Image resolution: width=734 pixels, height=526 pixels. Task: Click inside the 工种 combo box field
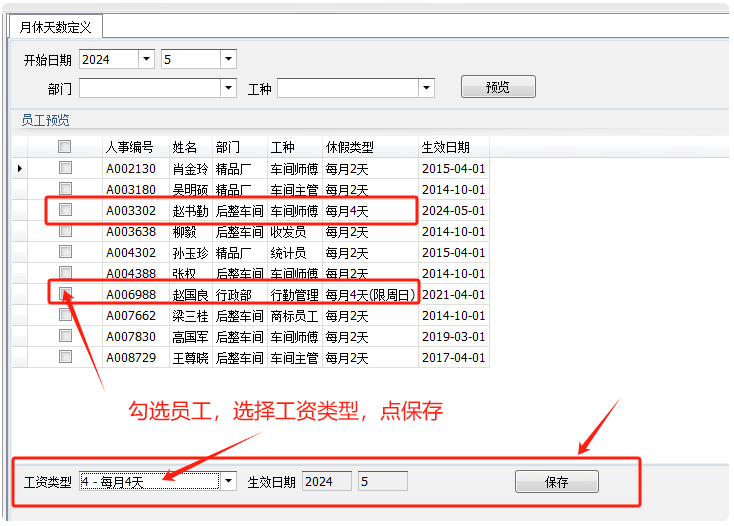(x=348, y=88)
